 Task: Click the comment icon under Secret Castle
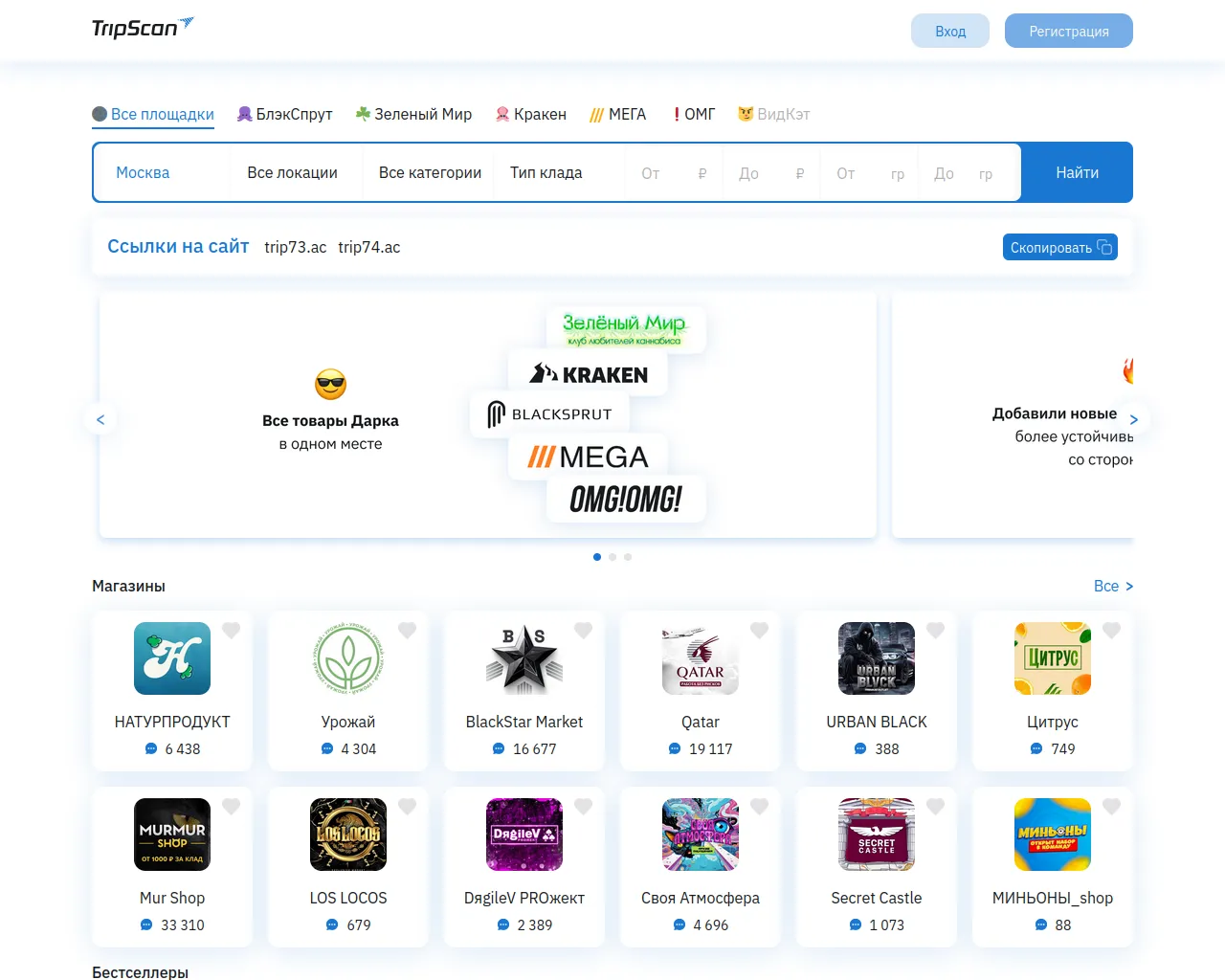tap(856, 924)
